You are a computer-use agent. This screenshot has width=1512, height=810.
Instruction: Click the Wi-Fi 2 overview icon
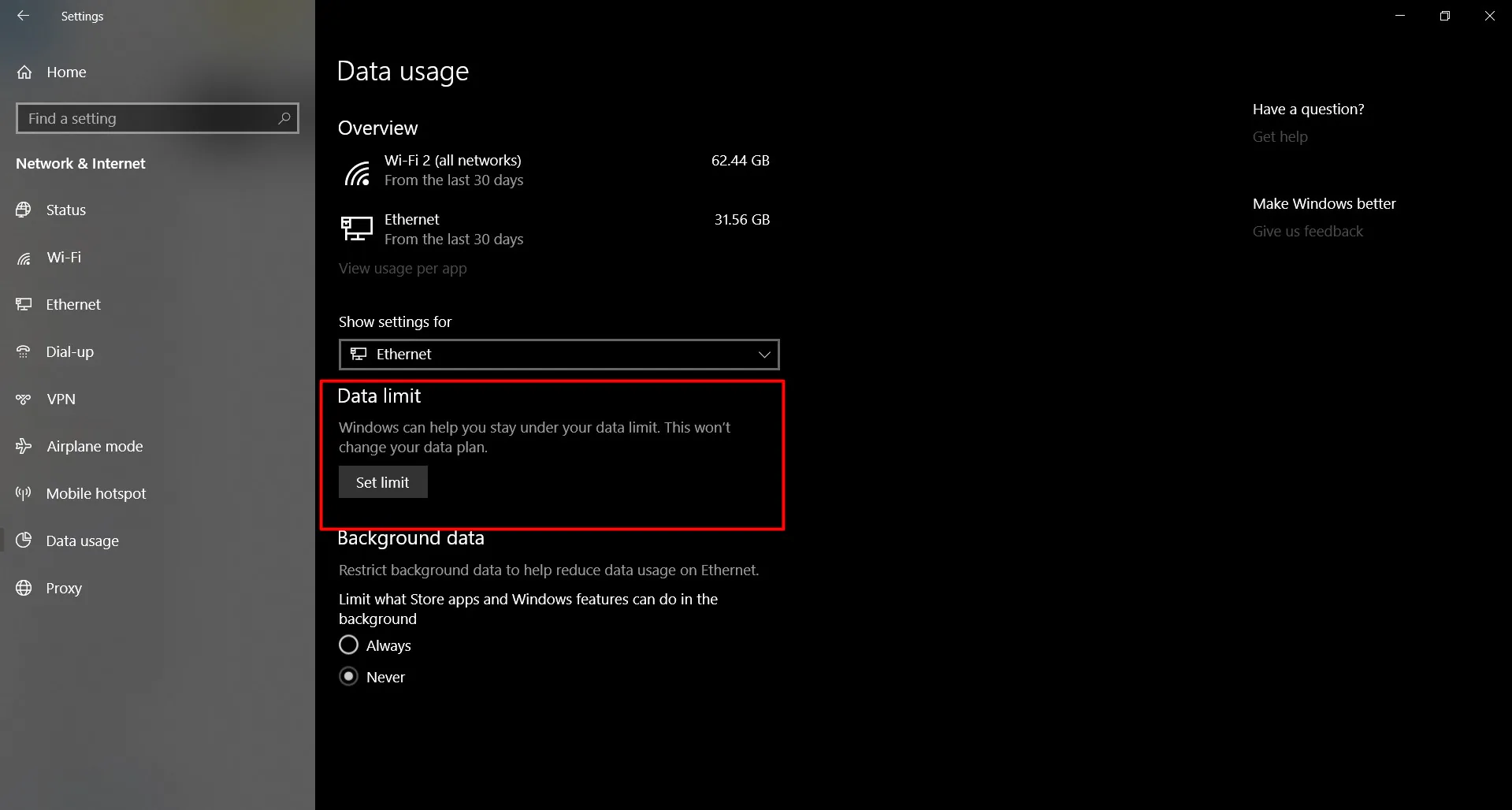(357, 173)
